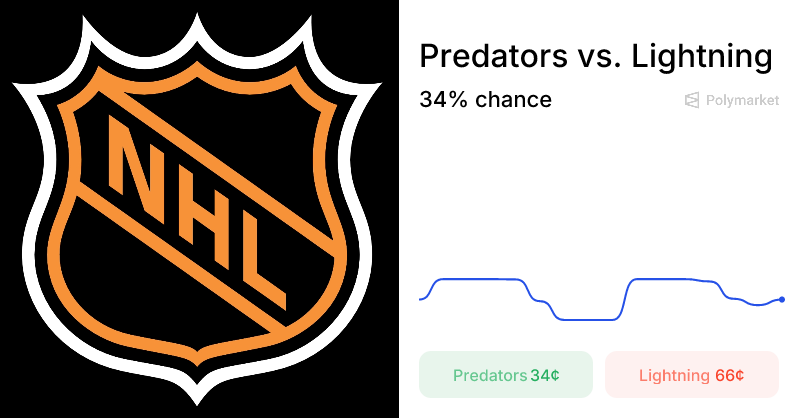This screenshot has width=798, height=418.
Task: Click the 66¢ price in the red button
Action: pyautogui.click(x=729, y=376)
